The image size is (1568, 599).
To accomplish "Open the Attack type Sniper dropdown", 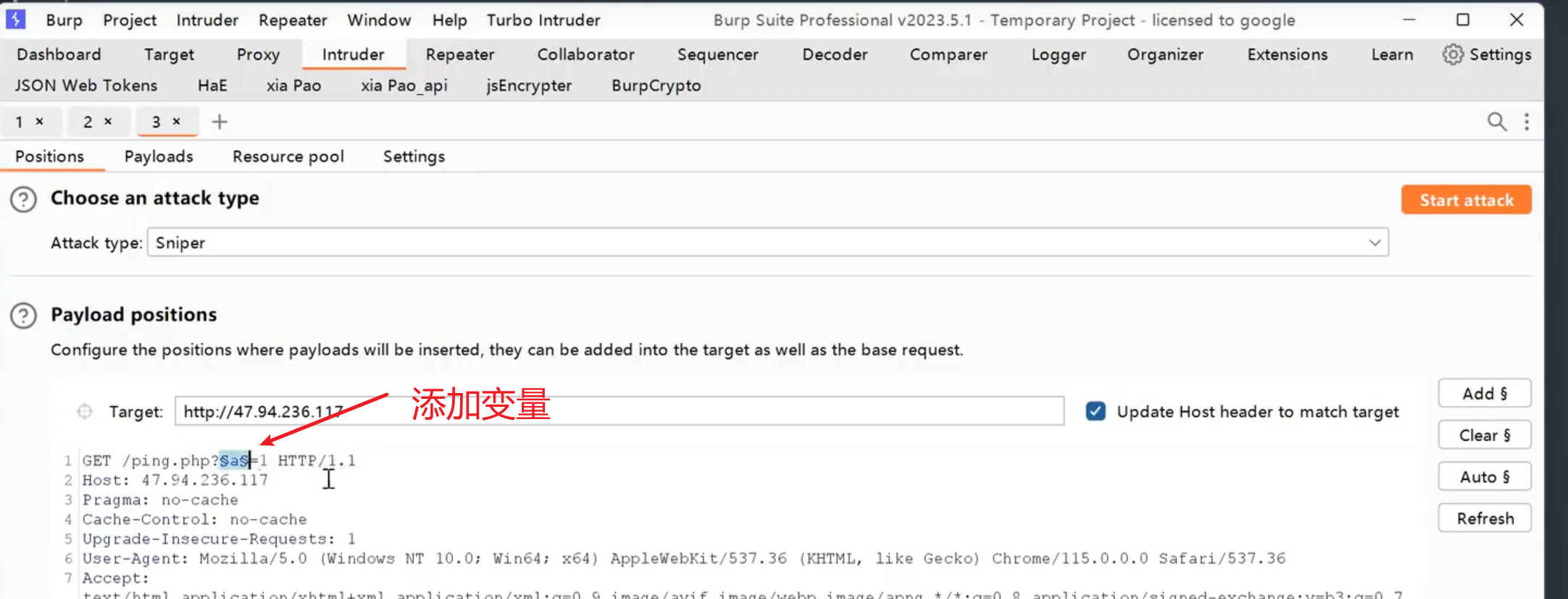I will [767, 243].
